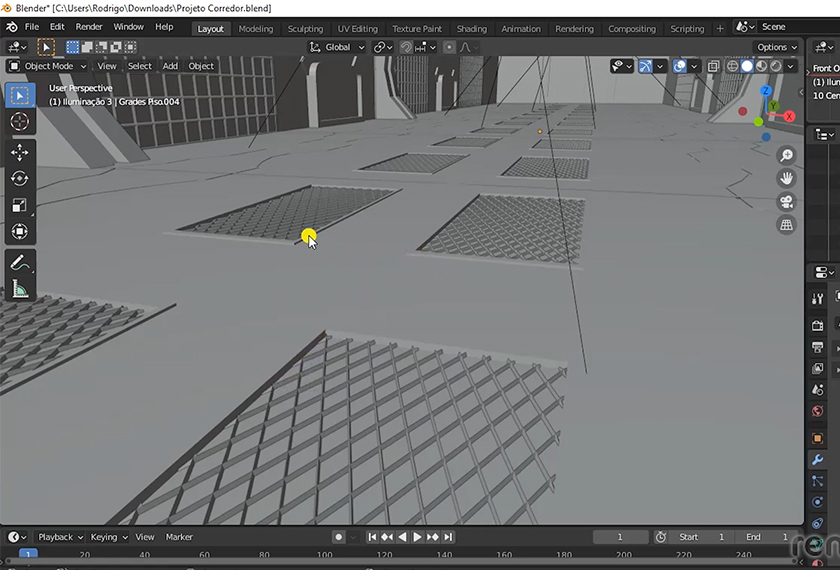The width and height of the screenshot is (840, 570).
Task: Open the Options dropdown
Action: point(777,47)
